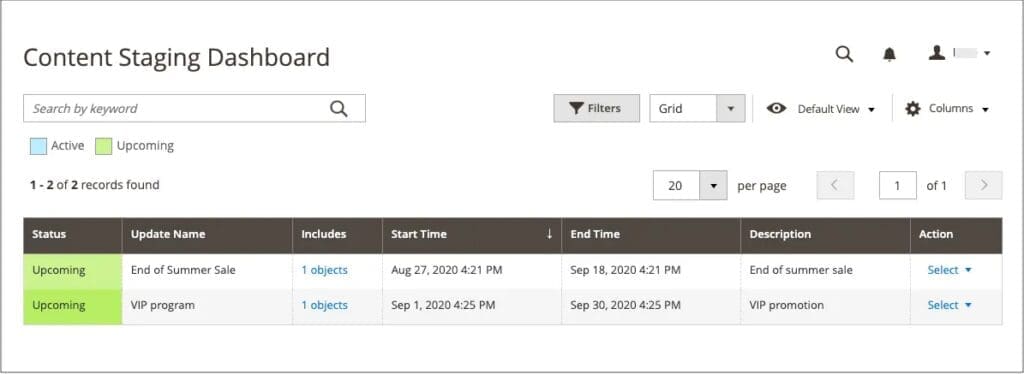Click the user account avatar icon
The width and height of the screenshot is (1024, 374).
tap(937, 53)
